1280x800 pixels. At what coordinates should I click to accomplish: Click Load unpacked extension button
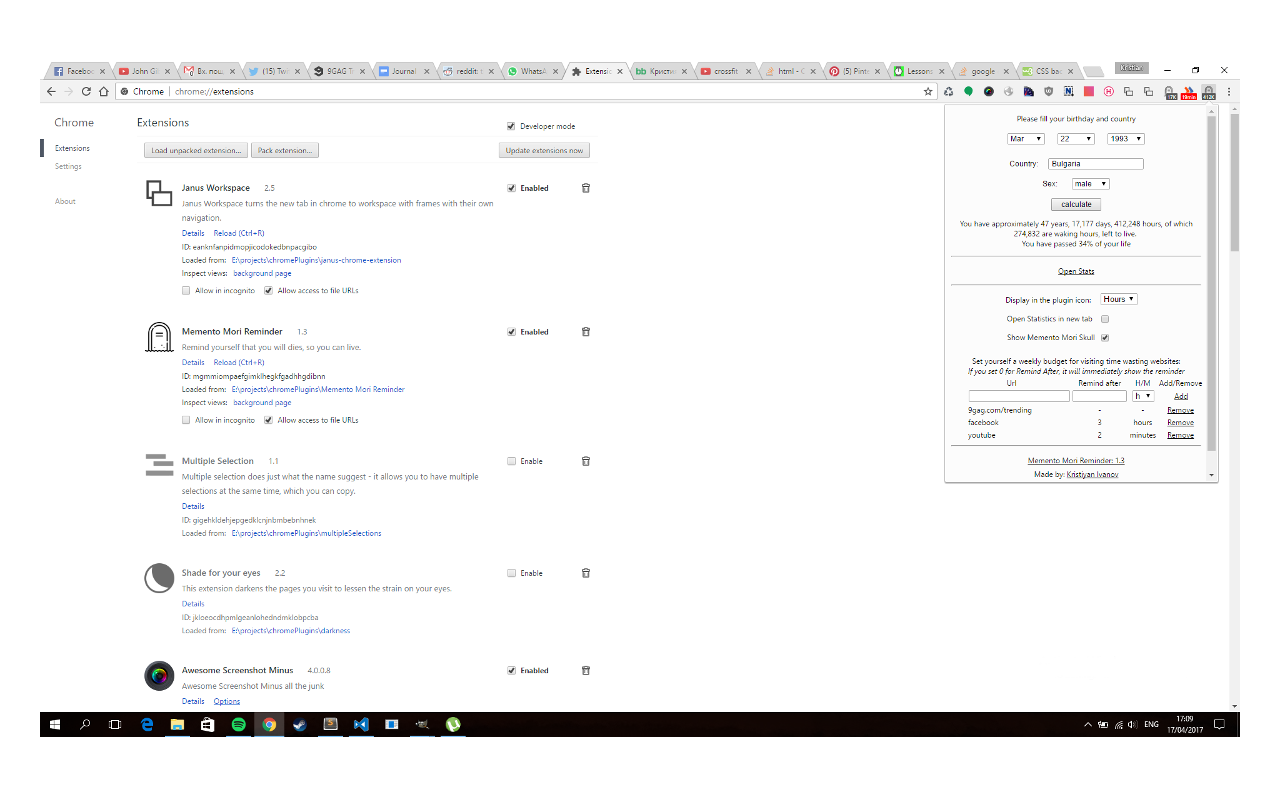tap(196, 151)
